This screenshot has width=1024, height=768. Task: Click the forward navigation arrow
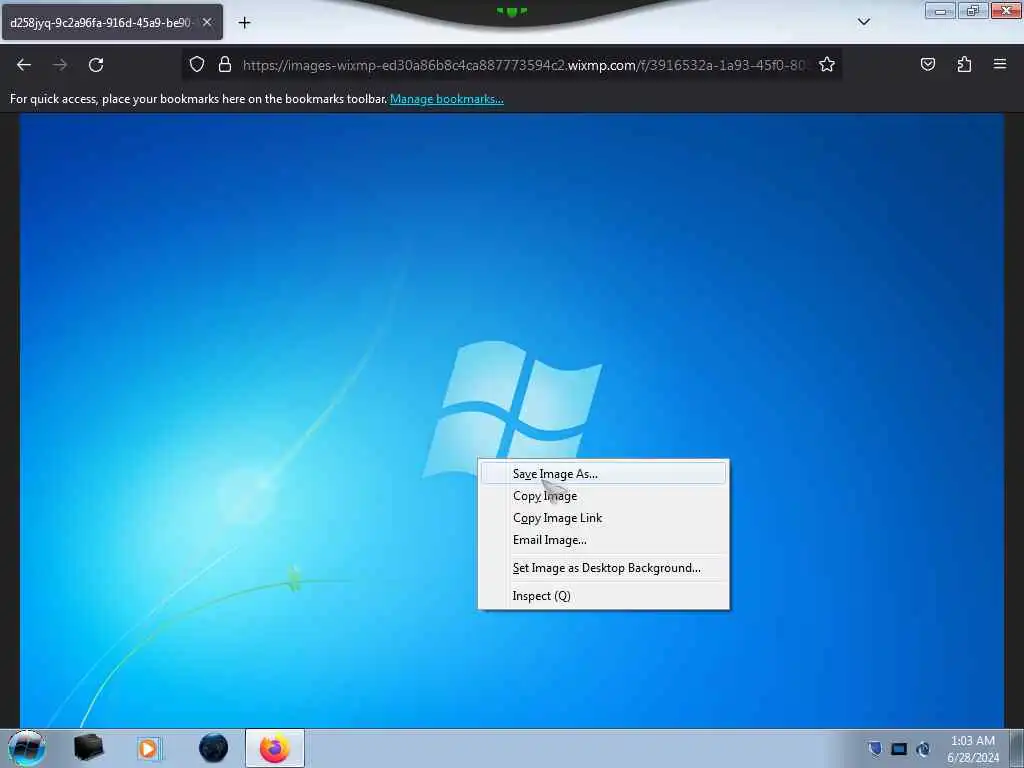point(60,65)
